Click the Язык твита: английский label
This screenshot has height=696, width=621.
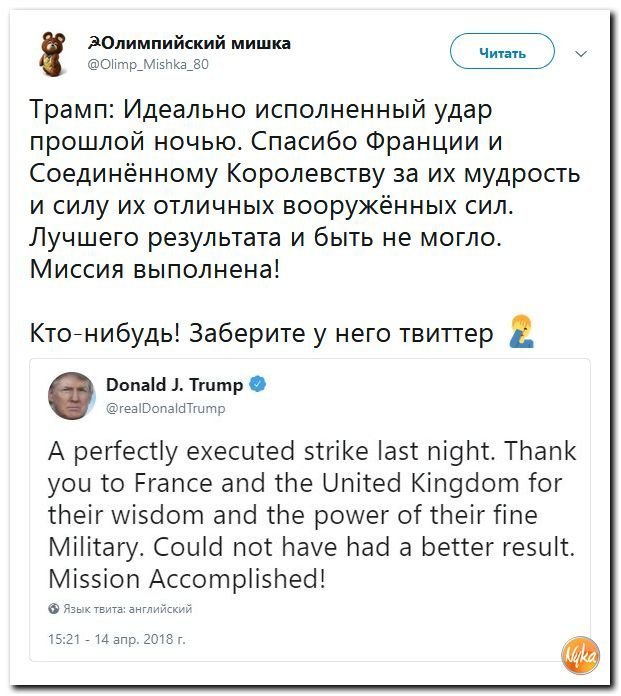point(128,609)
